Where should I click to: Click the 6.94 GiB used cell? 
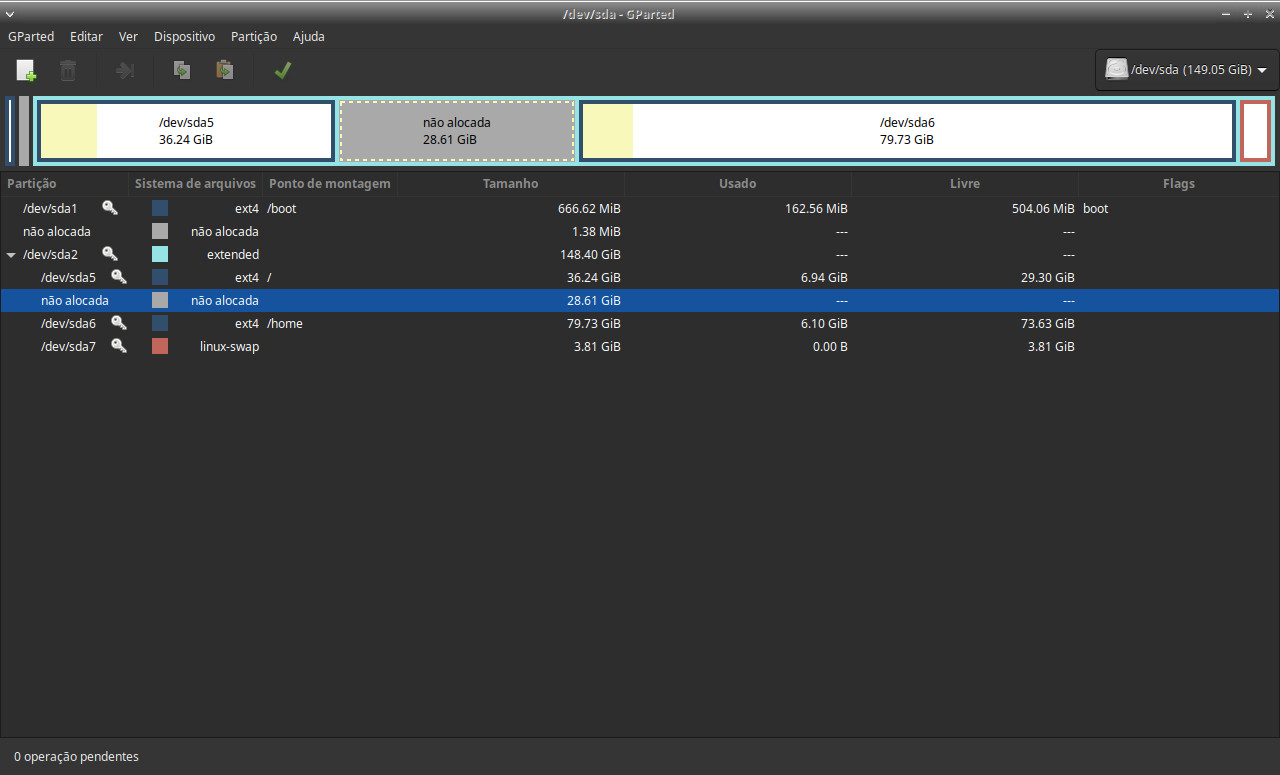824,277
